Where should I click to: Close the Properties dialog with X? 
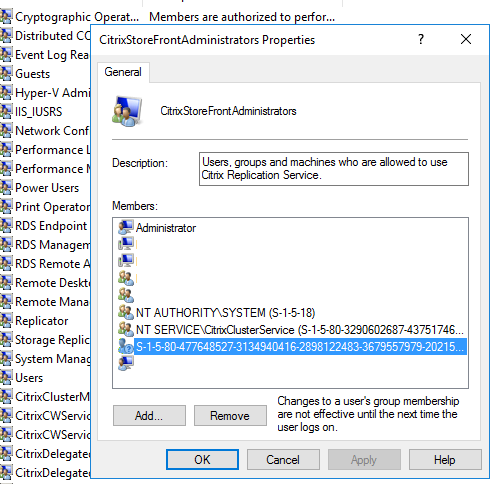pyautogui.click(x=466, y=39)
